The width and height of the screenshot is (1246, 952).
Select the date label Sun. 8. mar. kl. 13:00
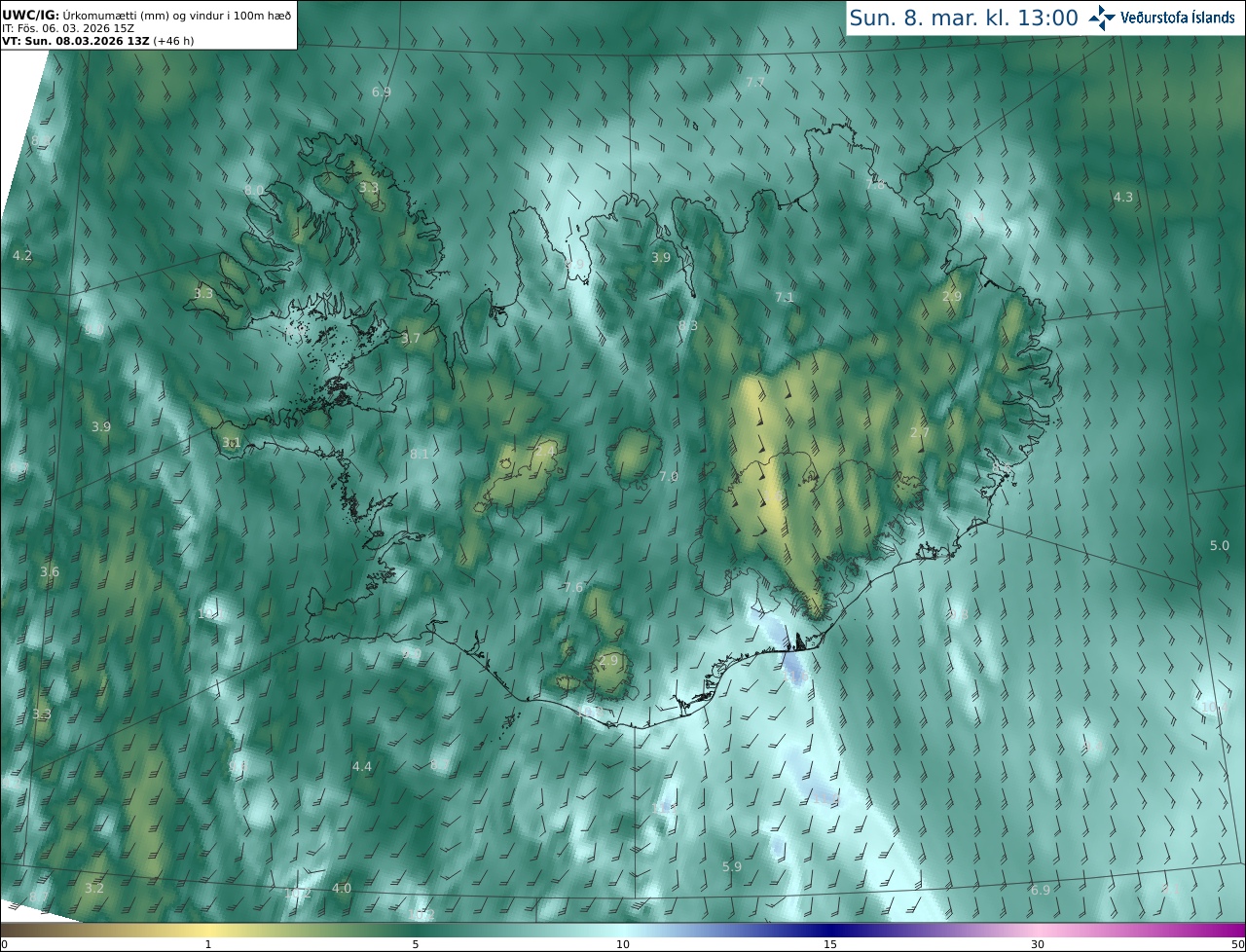[964, 18]
